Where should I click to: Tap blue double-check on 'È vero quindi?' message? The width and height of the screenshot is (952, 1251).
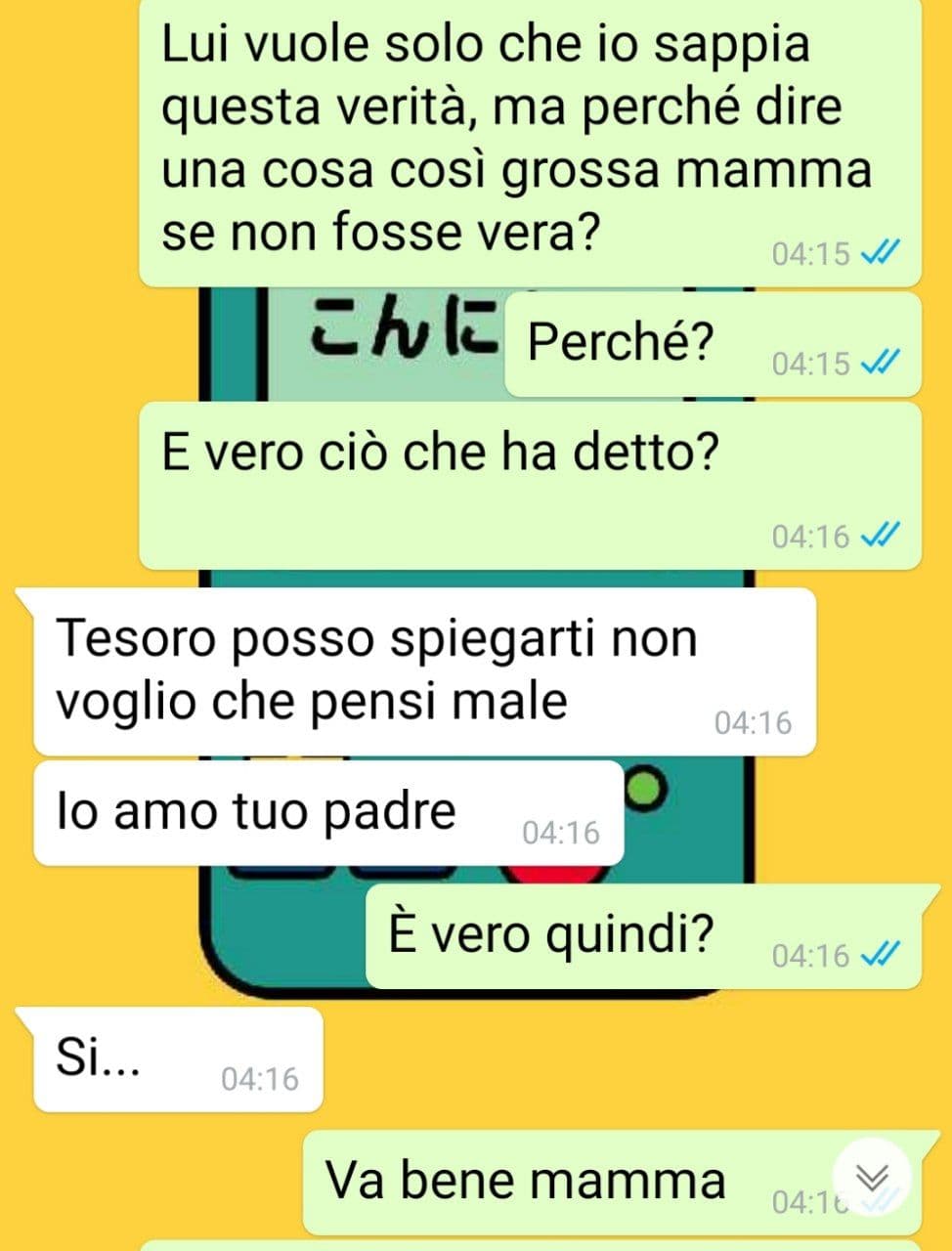coord(880,954)
